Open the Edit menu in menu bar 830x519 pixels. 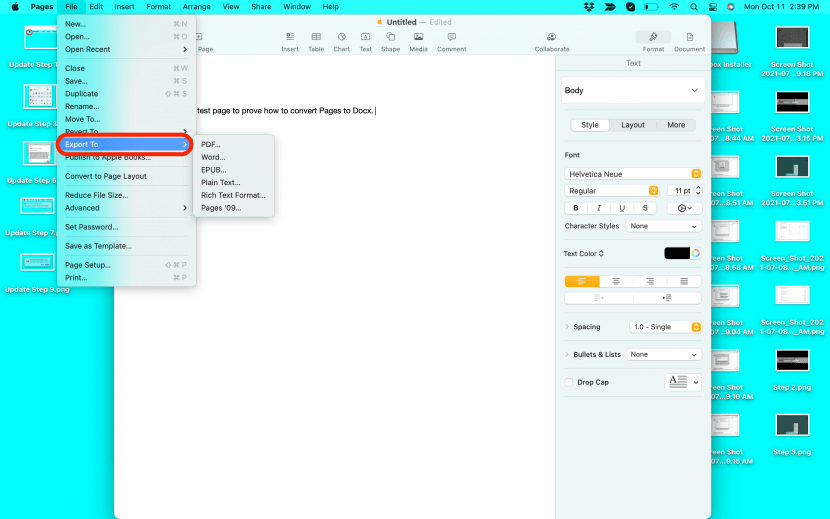coord(96,7)
